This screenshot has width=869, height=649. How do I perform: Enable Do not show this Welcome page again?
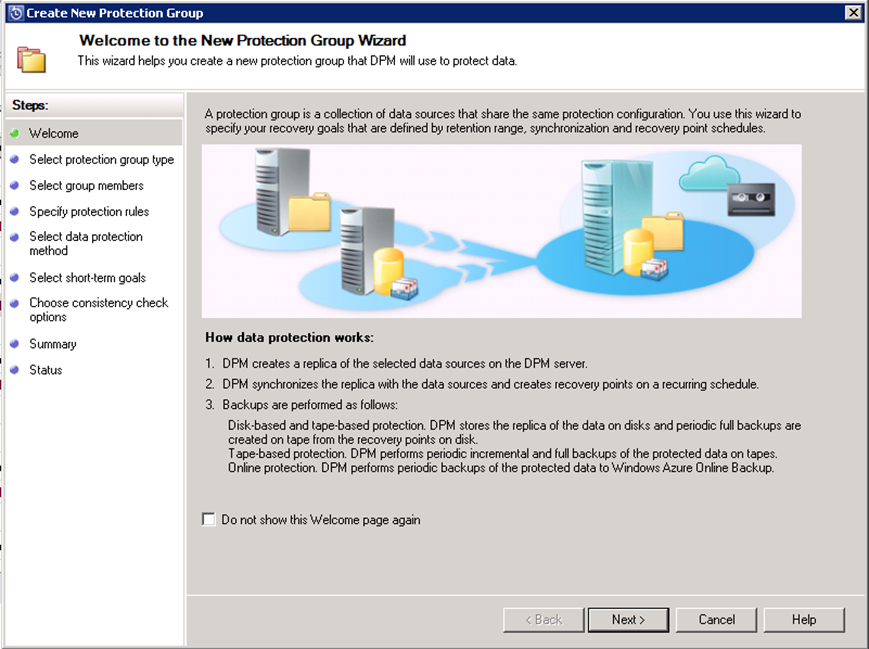209,519
